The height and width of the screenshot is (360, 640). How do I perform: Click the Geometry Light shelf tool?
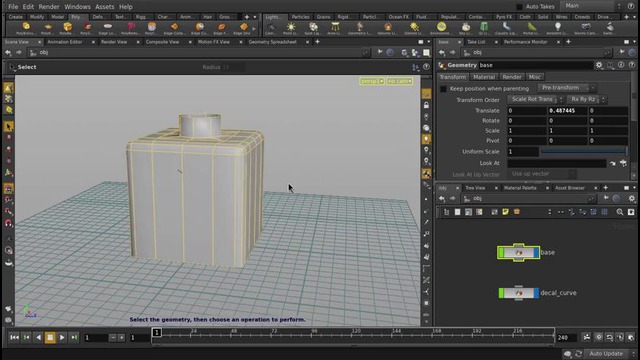tap(360, 28)
